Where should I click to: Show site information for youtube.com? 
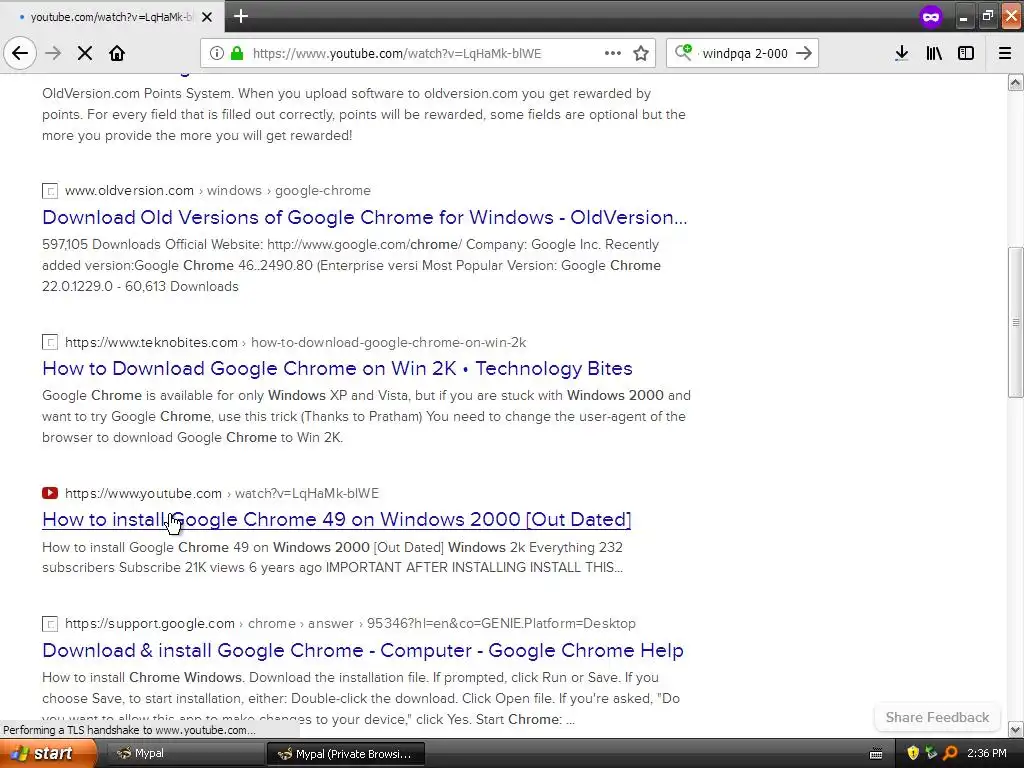217,53
